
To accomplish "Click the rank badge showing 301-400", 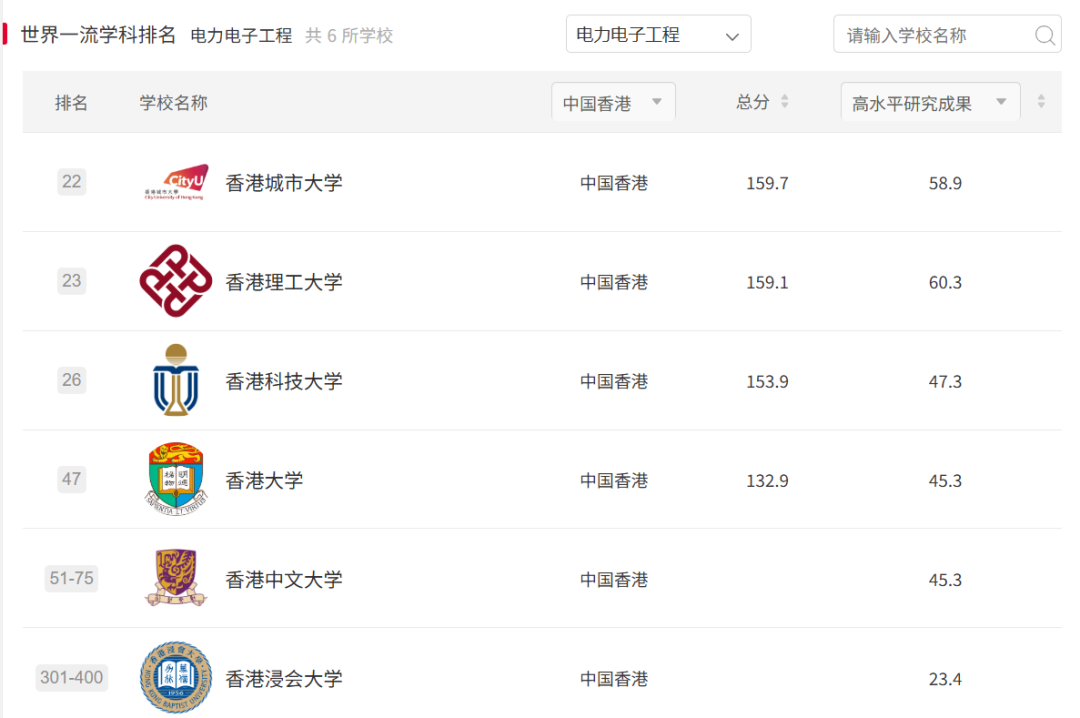I will coord(71,678).
